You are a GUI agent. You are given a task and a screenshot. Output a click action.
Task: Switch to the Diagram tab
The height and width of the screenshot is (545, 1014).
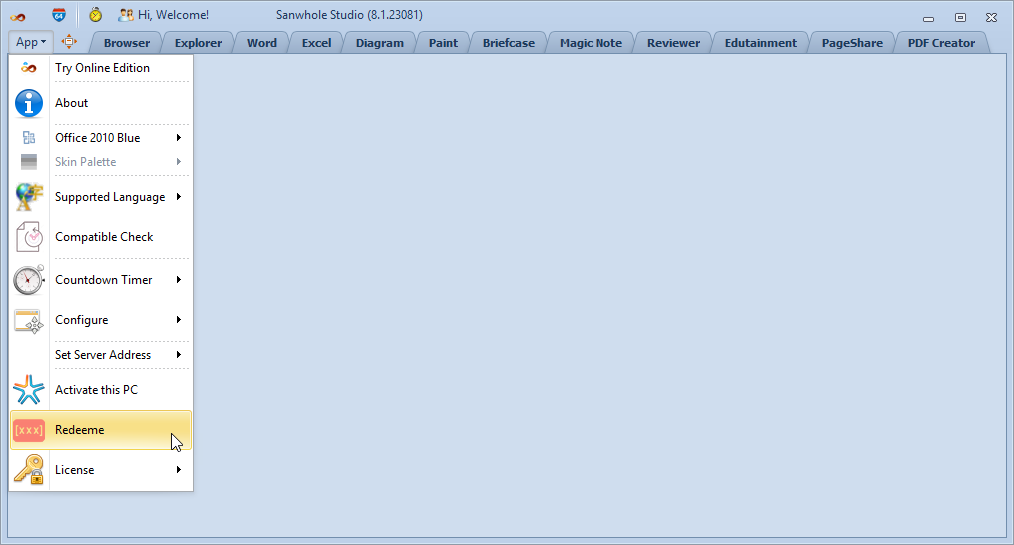380,43
